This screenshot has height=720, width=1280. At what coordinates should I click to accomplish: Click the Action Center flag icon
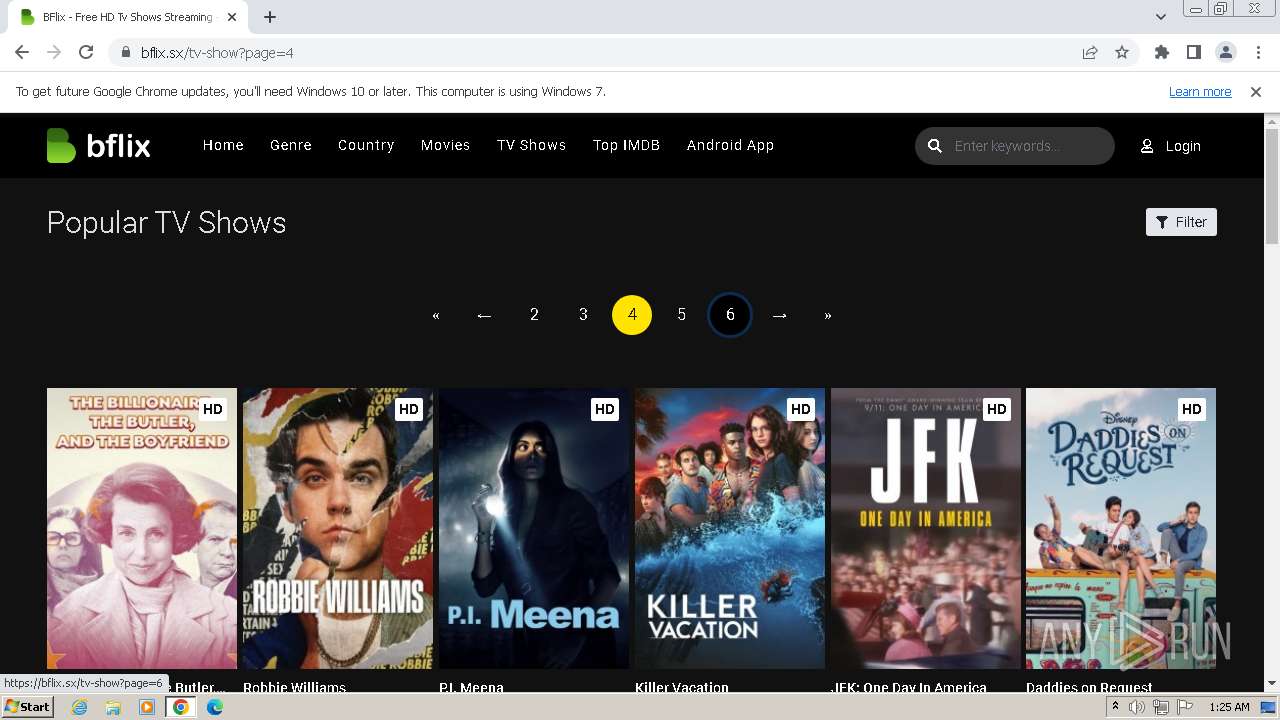tap(1185, 707)
